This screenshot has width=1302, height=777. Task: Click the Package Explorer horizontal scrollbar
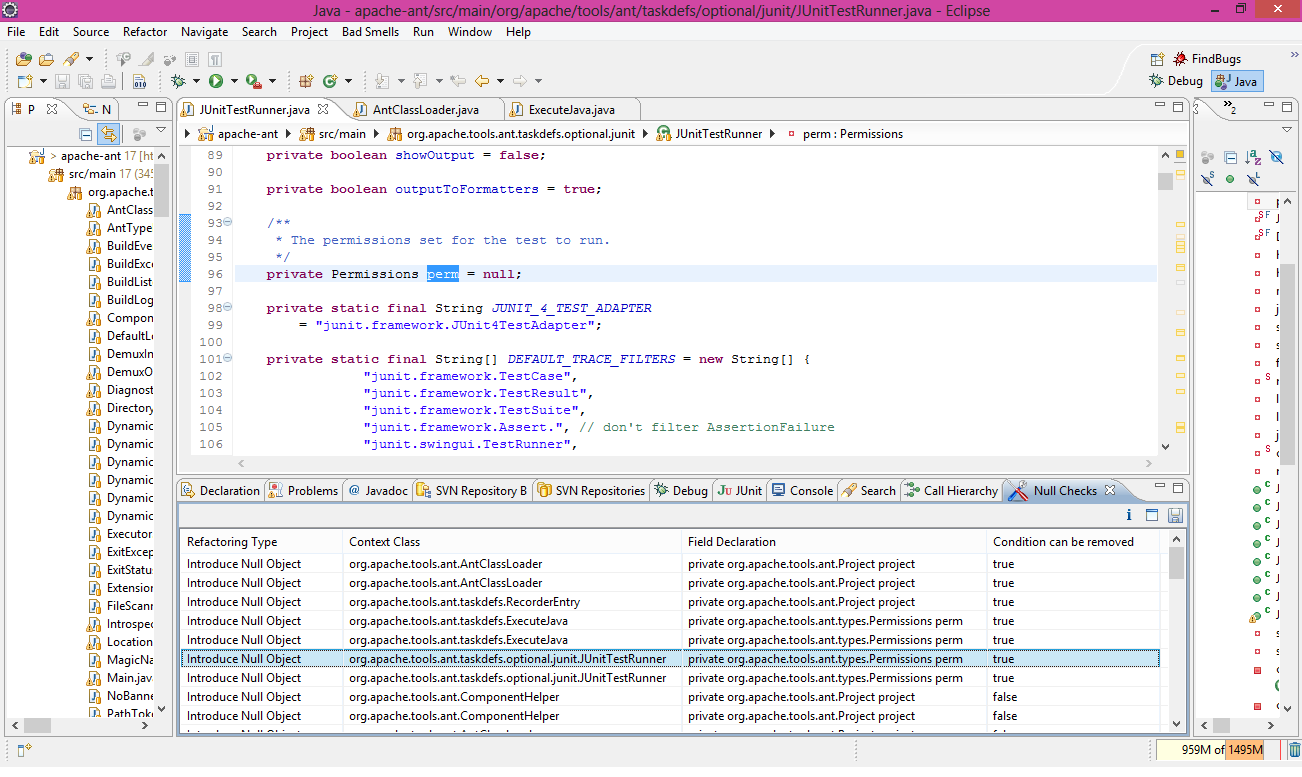[x=81, y=725]
